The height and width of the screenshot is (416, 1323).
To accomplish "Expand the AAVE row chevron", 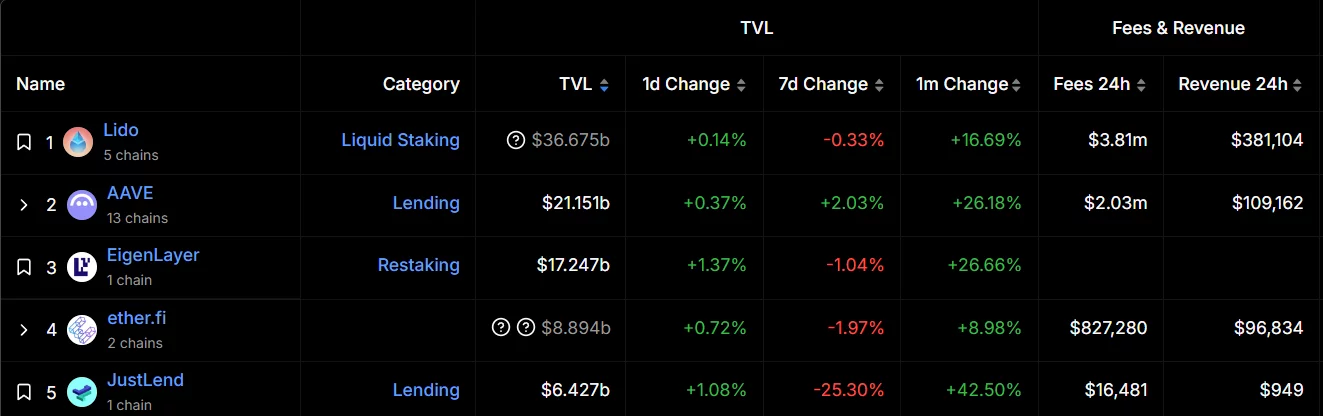I will point(24,205).
